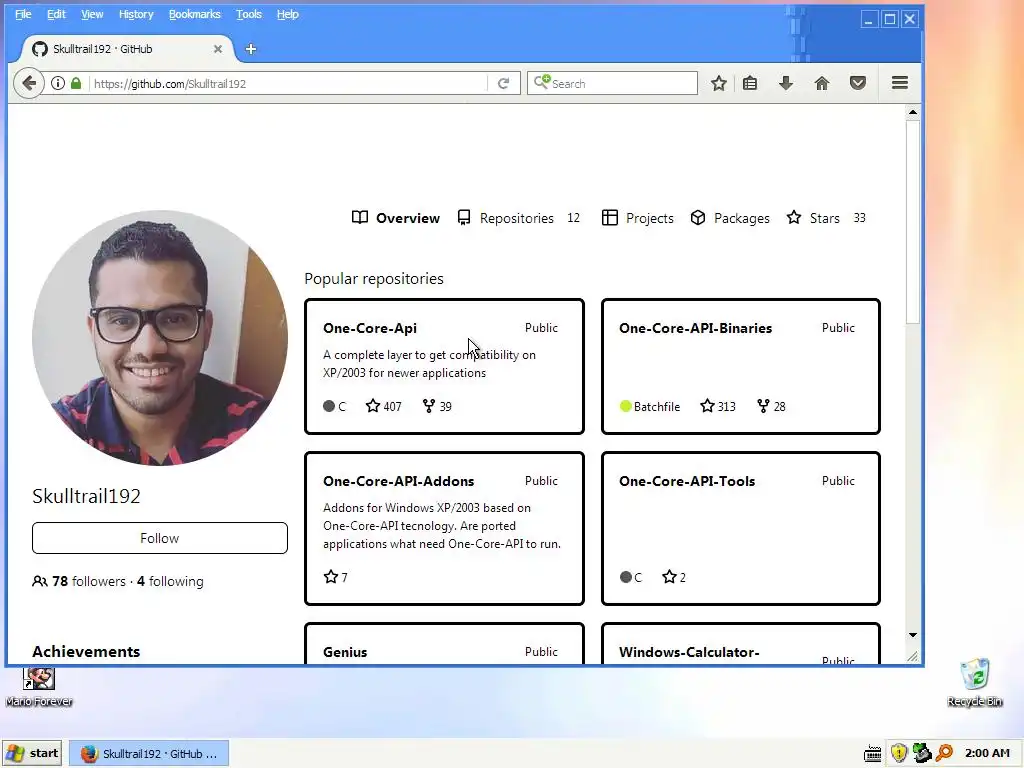Click the star icon on One-Core-API-Tools card
The width and height of the screenshot is (1024, 768).
[x=669, y=577]
